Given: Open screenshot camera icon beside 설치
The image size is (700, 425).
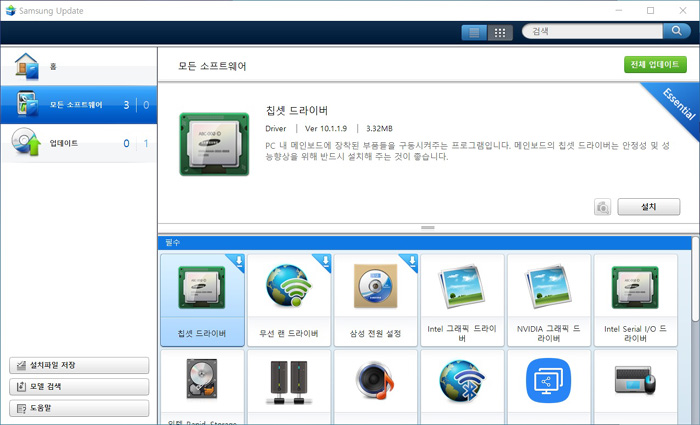Looking at the screenshot, I should (x=602, y=207).
